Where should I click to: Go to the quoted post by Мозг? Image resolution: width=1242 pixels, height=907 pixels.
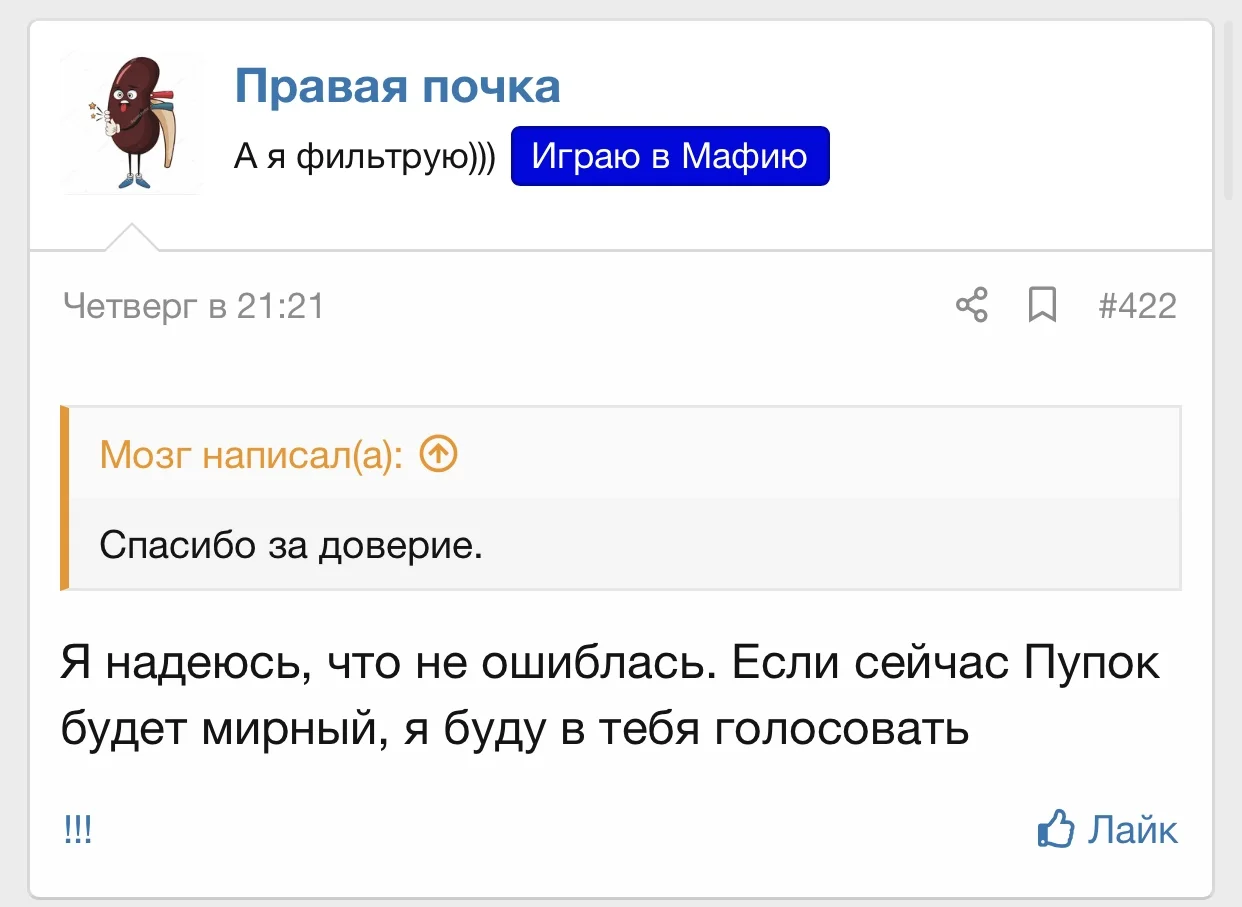[250, 455]
